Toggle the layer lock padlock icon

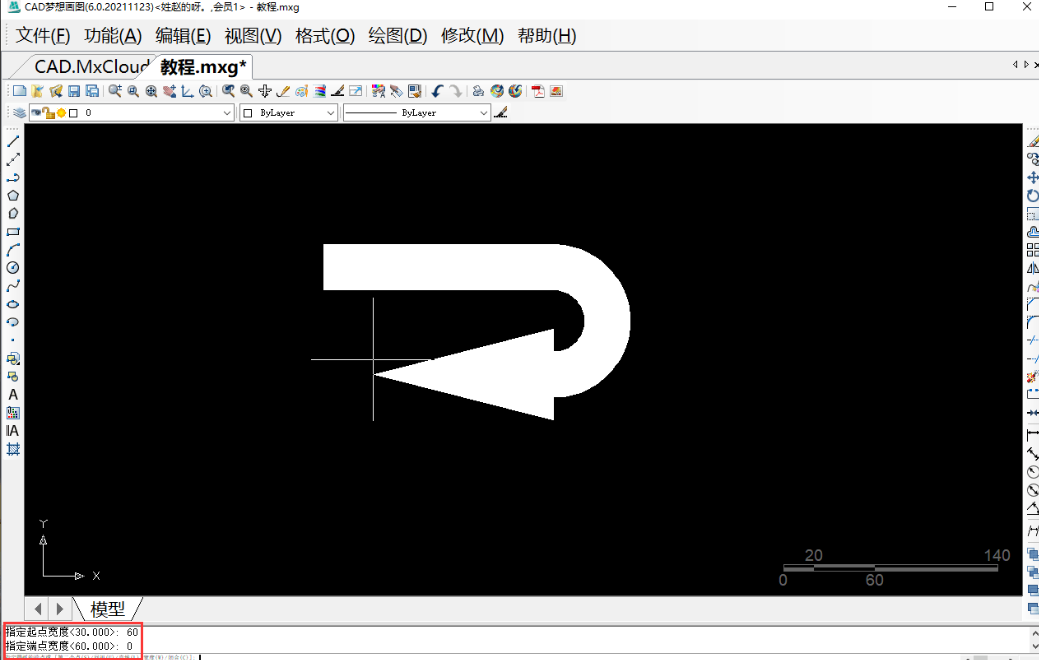coord(48,113)
